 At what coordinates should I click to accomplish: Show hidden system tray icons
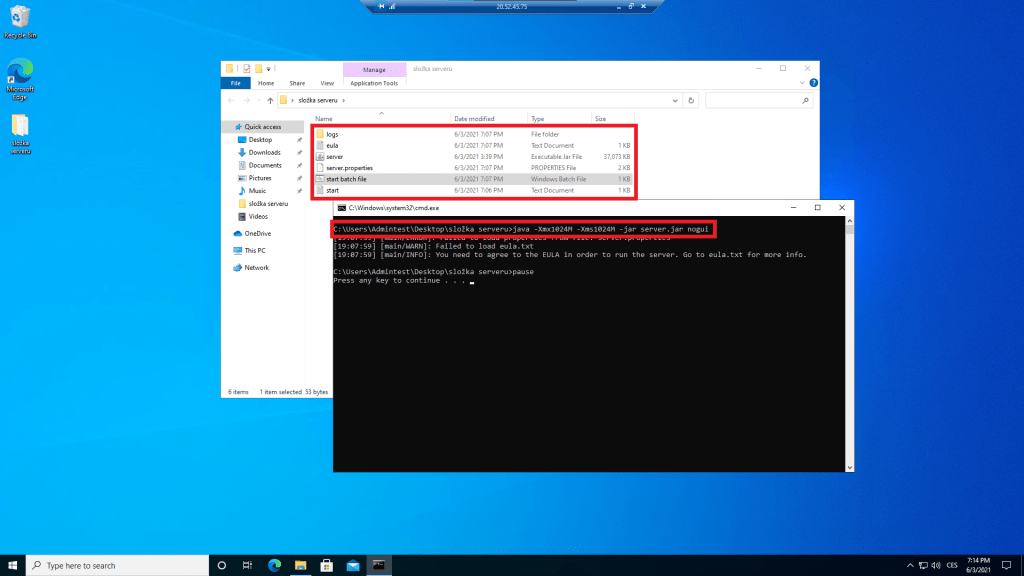point(909,565)
